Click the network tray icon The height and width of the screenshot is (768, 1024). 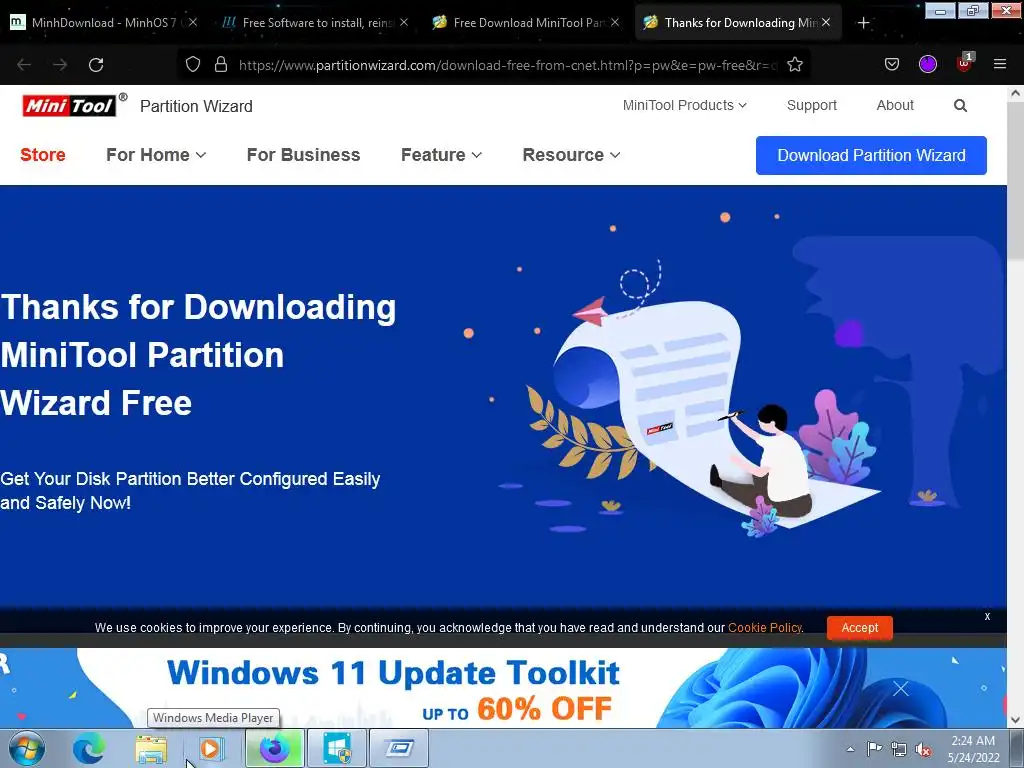click(x=899, y=749)
